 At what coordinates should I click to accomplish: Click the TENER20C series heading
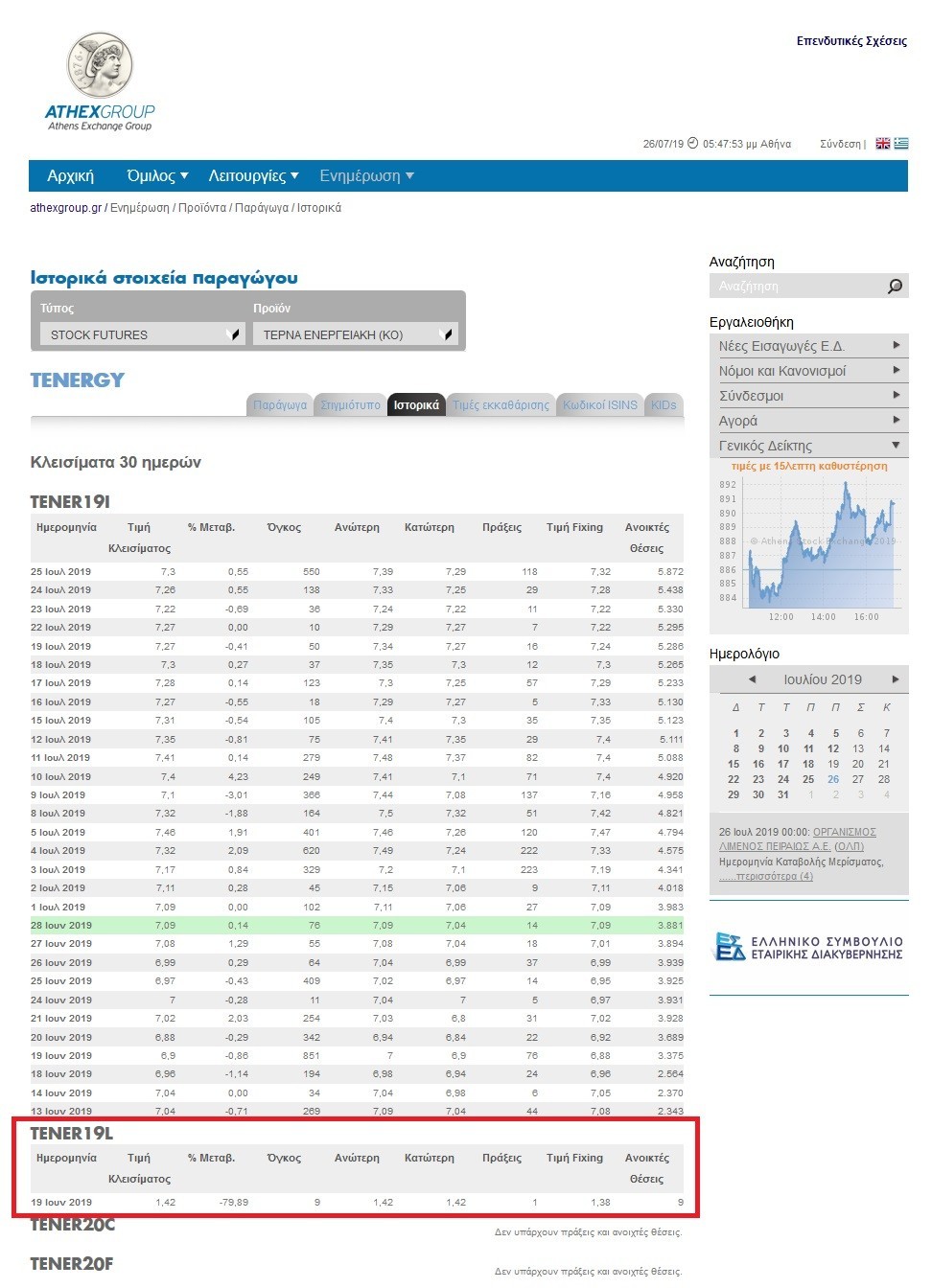coord(73,1225)
